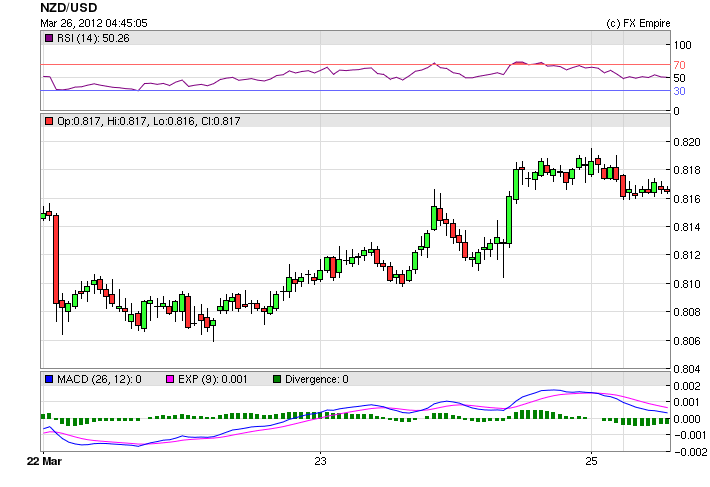Click the RSI axis value 50
710x487 pixels.
coord(679,78)
